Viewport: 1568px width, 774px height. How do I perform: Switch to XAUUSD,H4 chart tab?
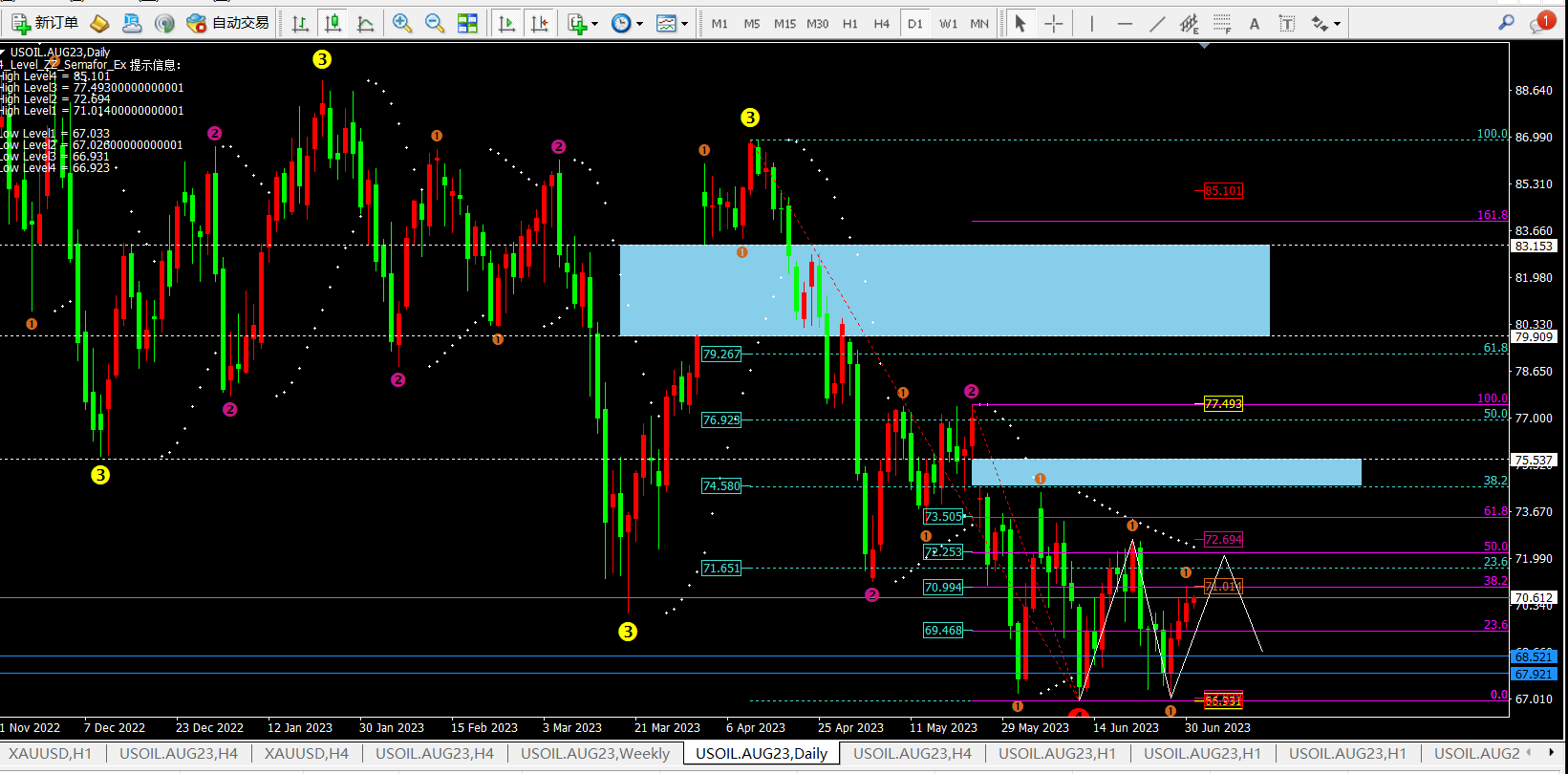pos(306,754)
